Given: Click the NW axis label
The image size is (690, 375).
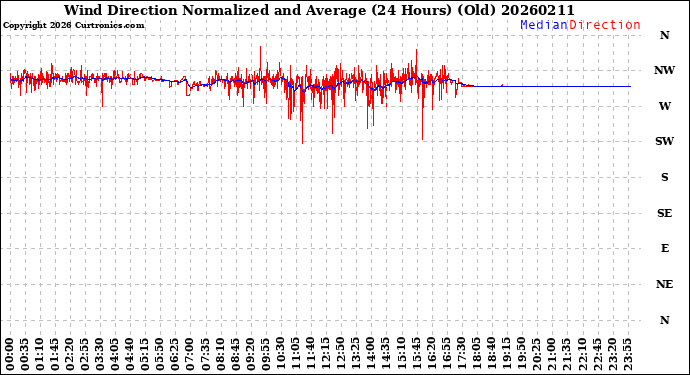Looking at the screenshot, I should tap(664, 70).
